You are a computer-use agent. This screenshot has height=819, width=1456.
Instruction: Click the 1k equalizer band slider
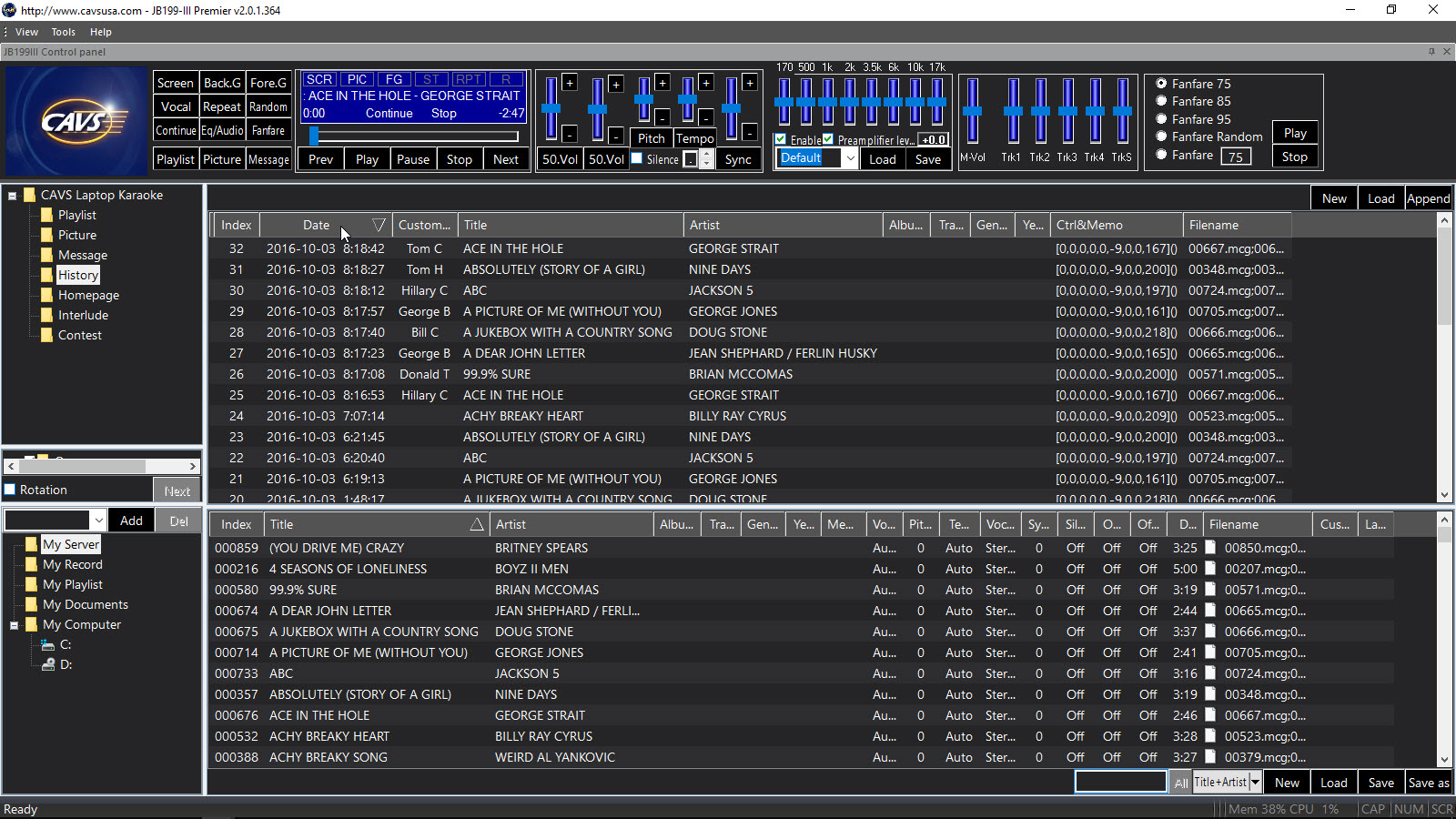(x=828, y=102)
